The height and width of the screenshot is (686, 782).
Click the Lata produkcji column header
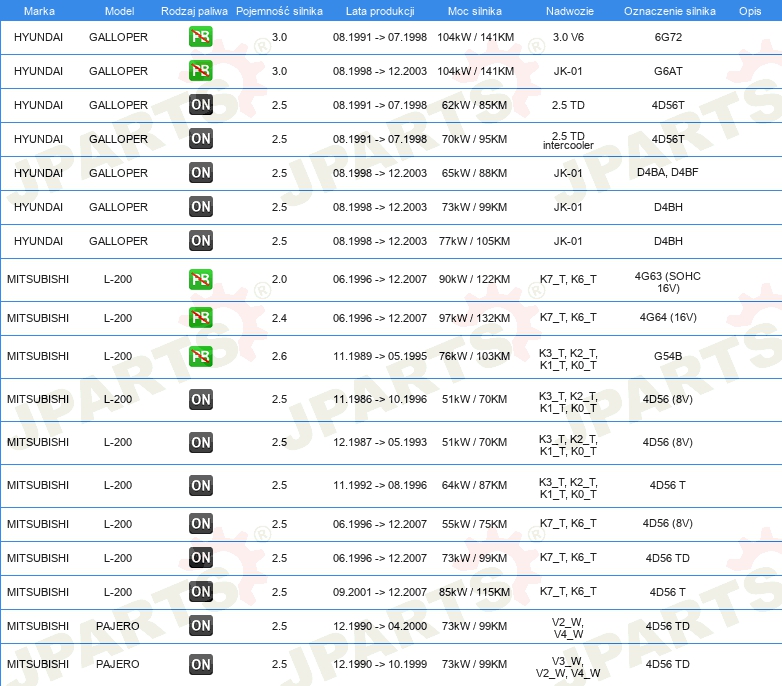pos(380,11)
